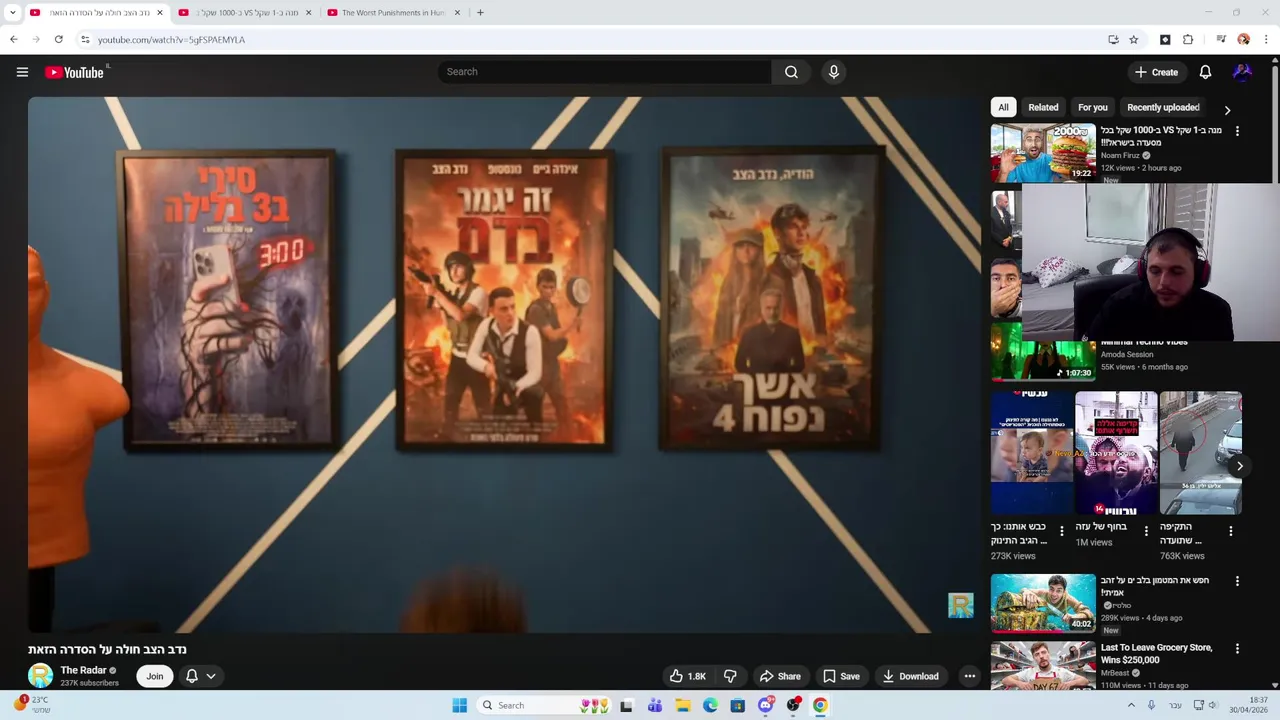This screenshot has height=720, width=1280.
Task: Select the All filter chip
Action: point(1003,107)
